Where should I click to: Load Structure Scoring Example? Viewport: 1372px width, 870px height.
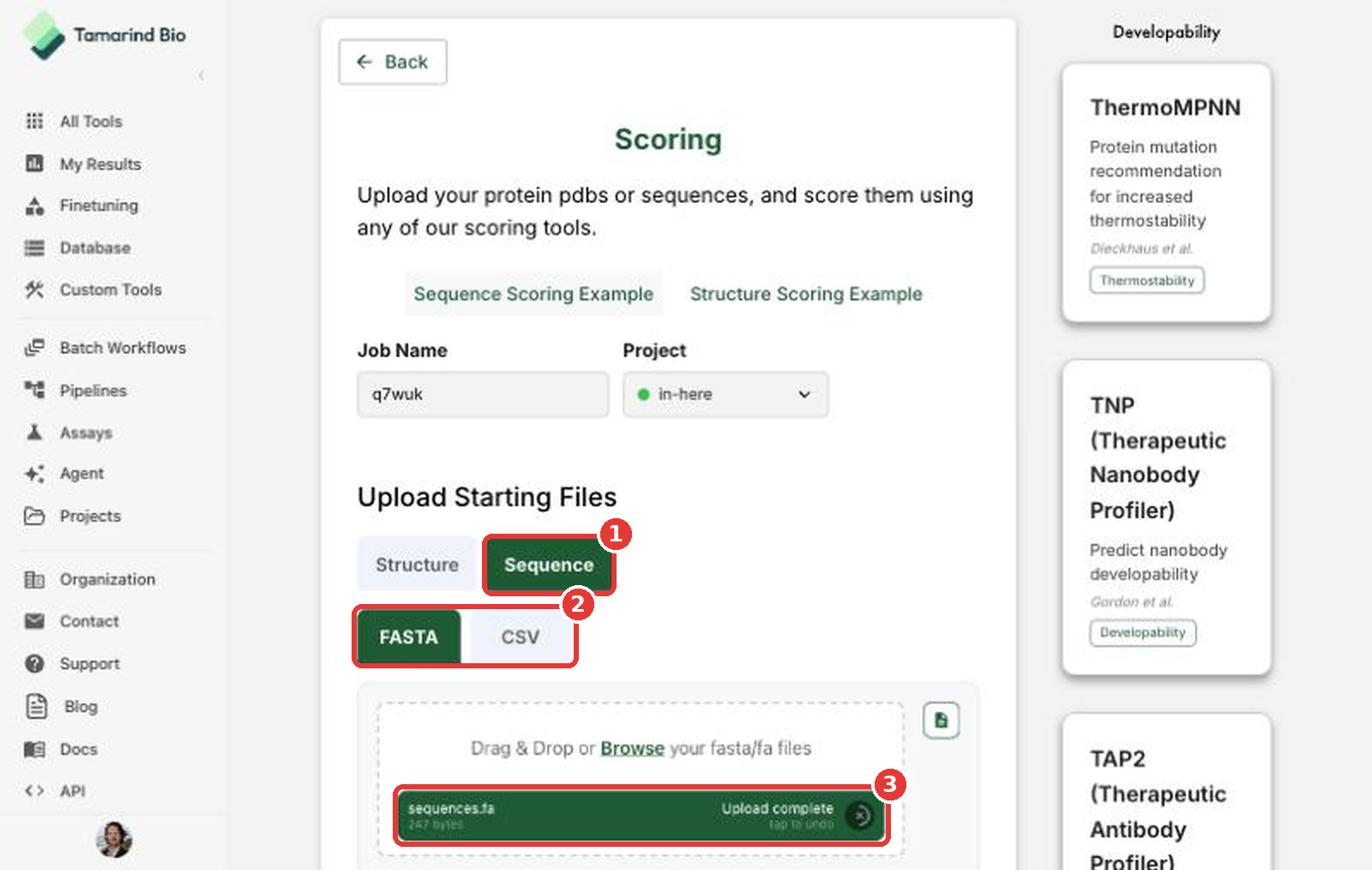pos(806,293)
